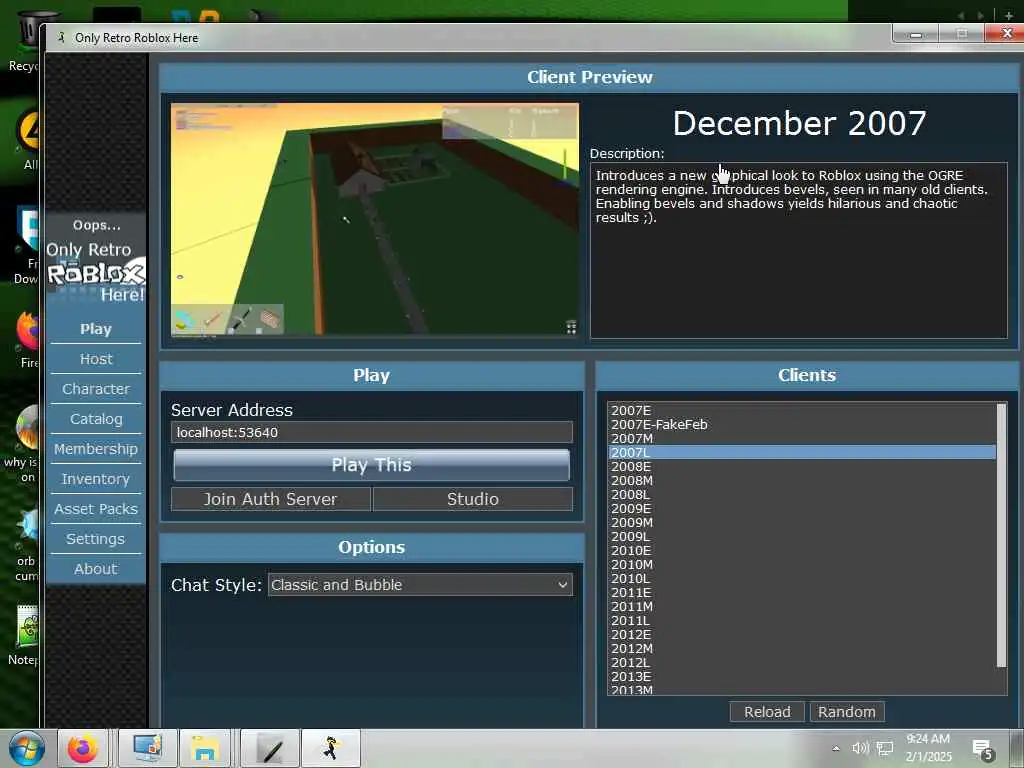This screenshot has height=768, width=1024.
Task: Open the About sidebar item
Action: (x=96, y=569)
